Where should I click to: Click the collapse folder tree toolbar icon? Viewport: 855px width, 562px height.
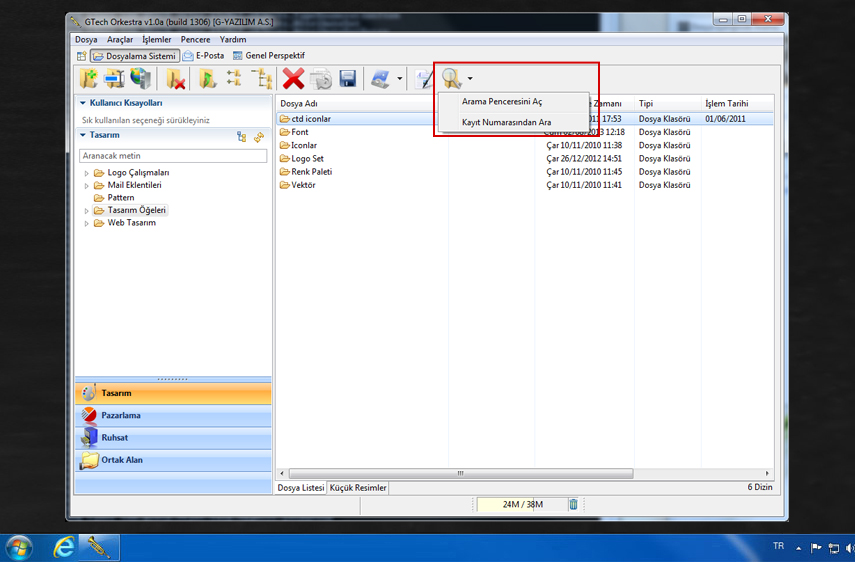point(234,78)
